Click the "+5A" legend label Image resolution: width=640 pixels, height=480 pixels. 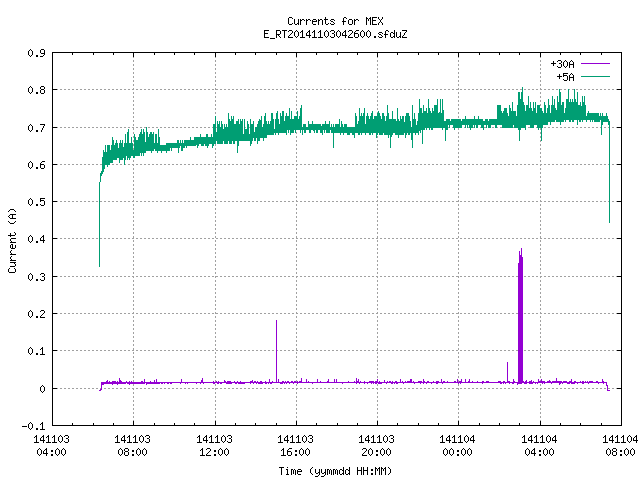(x=565, y=77)
